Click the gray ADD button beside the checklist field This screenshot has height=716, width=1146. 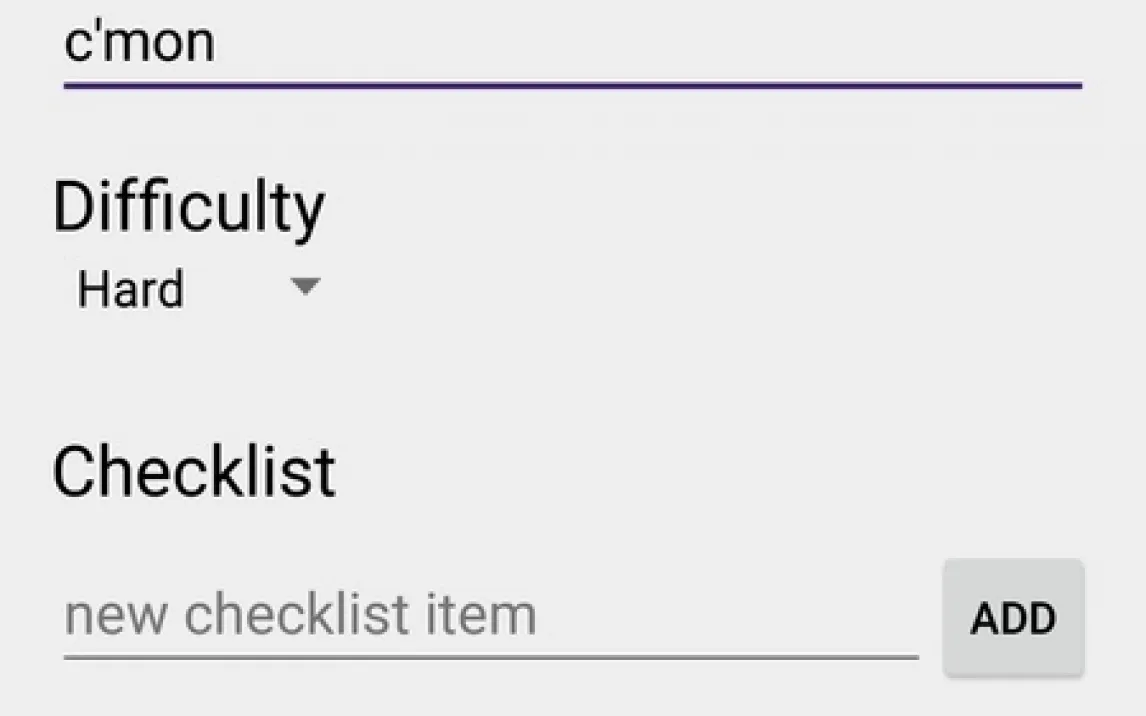point(1013,617)
